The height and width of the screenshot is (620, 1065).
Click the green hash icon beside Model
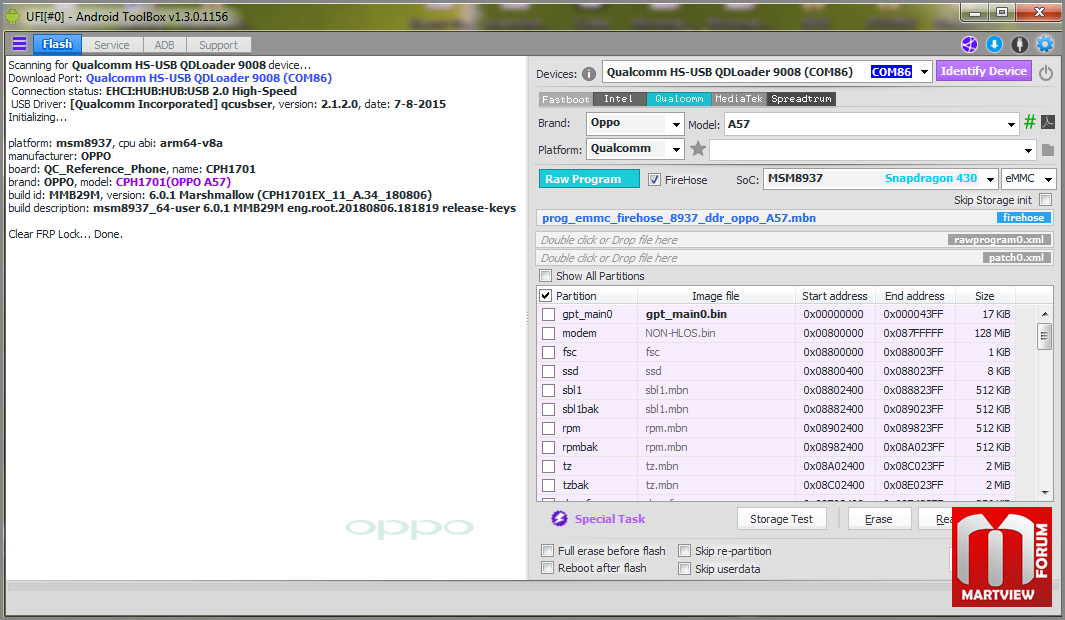[x=1030, y=122]
